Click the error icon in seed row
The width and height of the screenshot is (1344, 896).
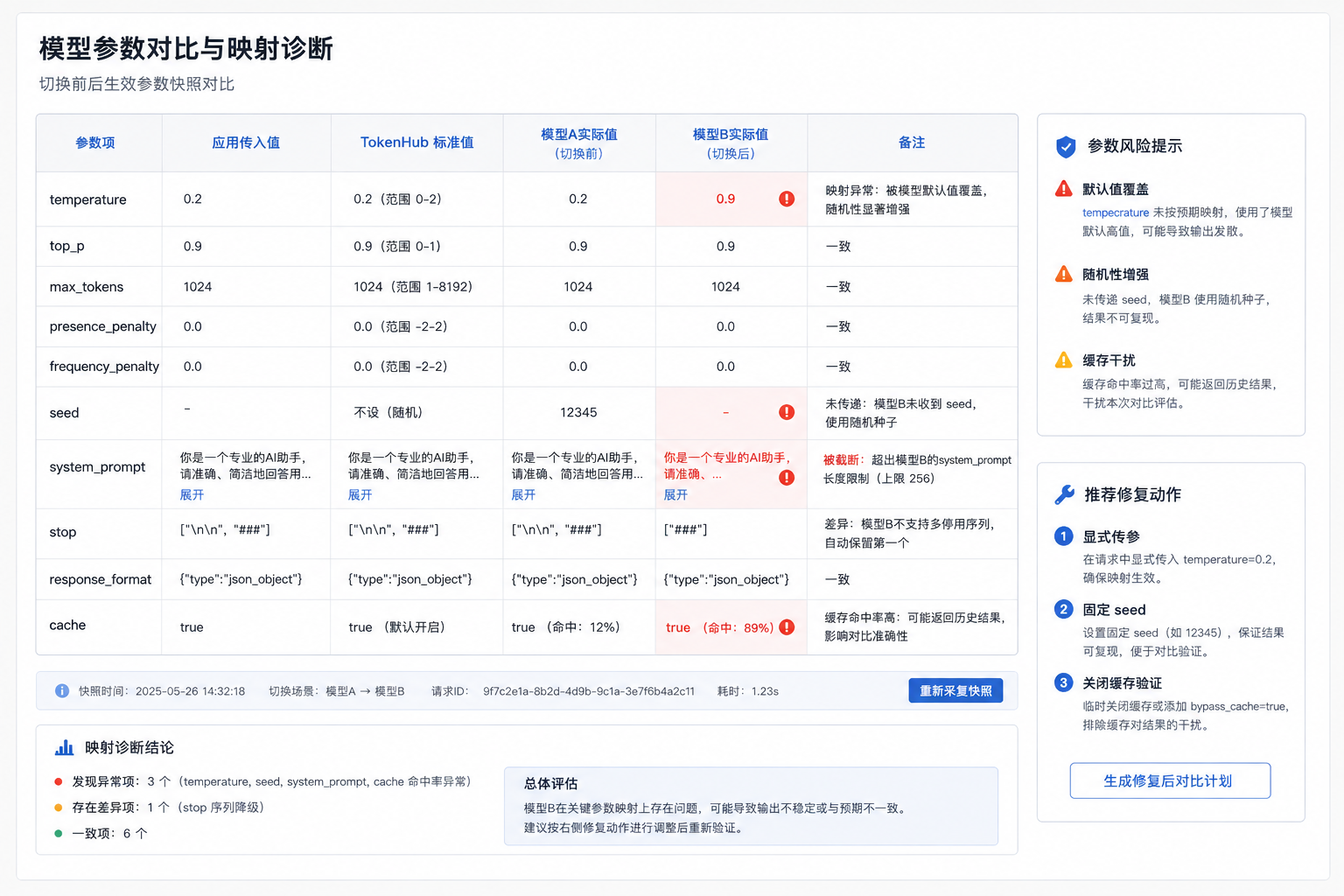click(x=787, y=412)
